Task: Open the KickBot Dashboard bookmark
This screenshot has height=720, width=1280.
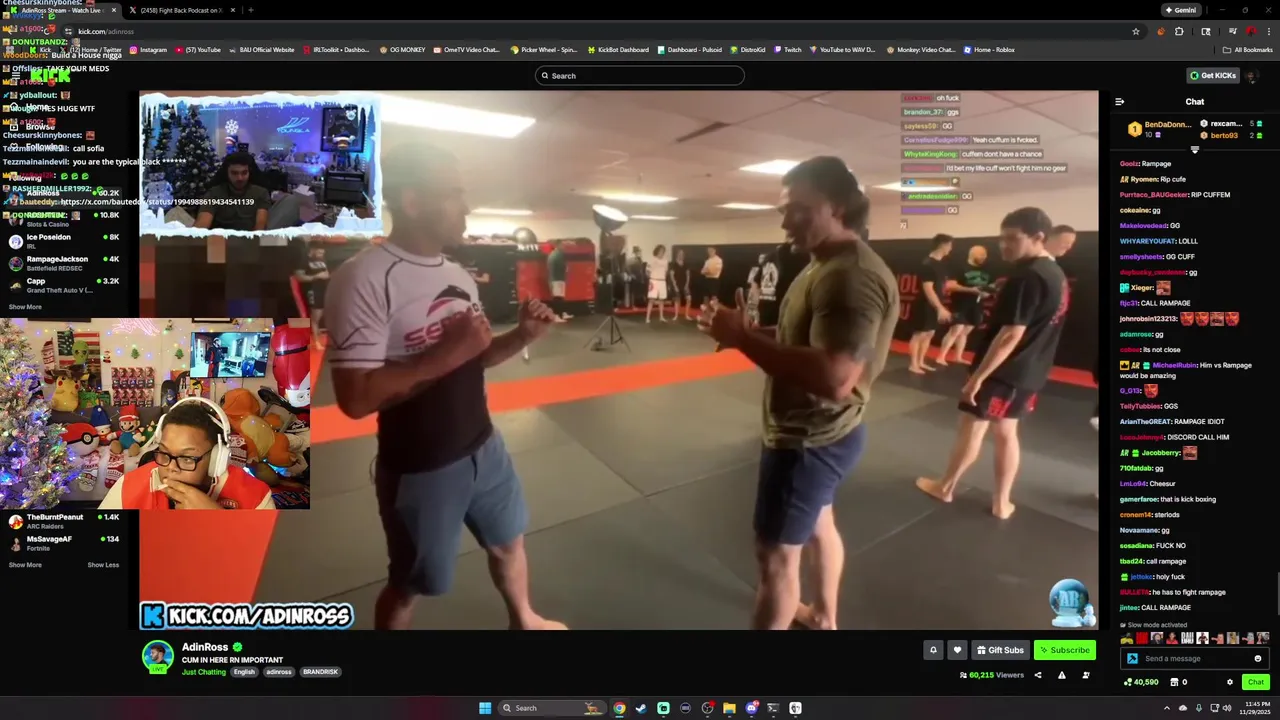Action: point(618,49)
